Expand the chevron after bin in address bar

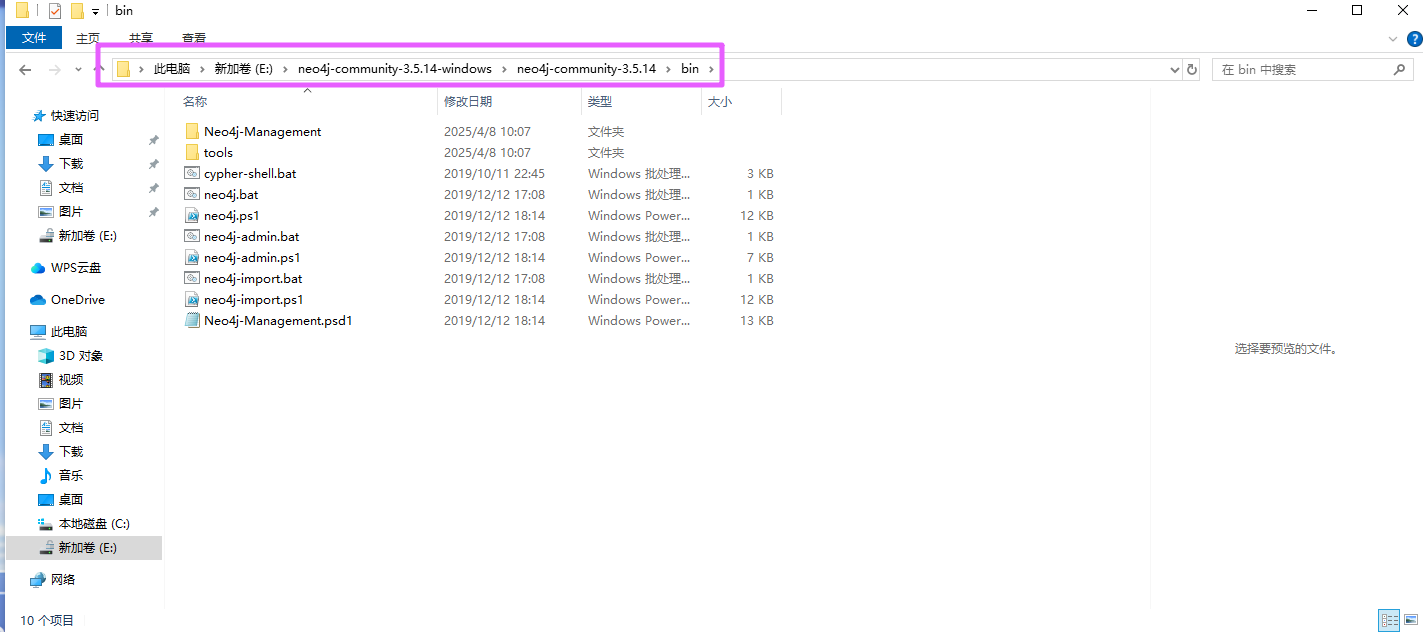711,69
